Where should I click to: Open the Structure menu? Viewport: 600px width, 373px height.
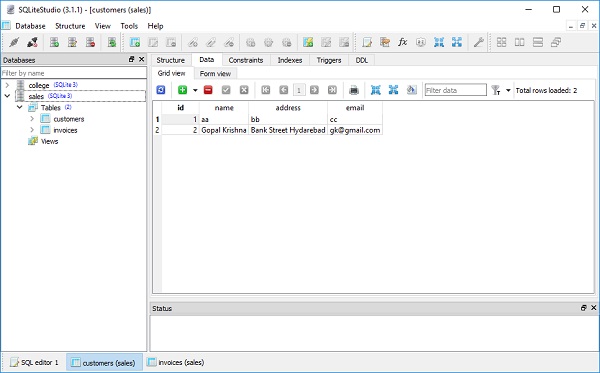[70, 26]
